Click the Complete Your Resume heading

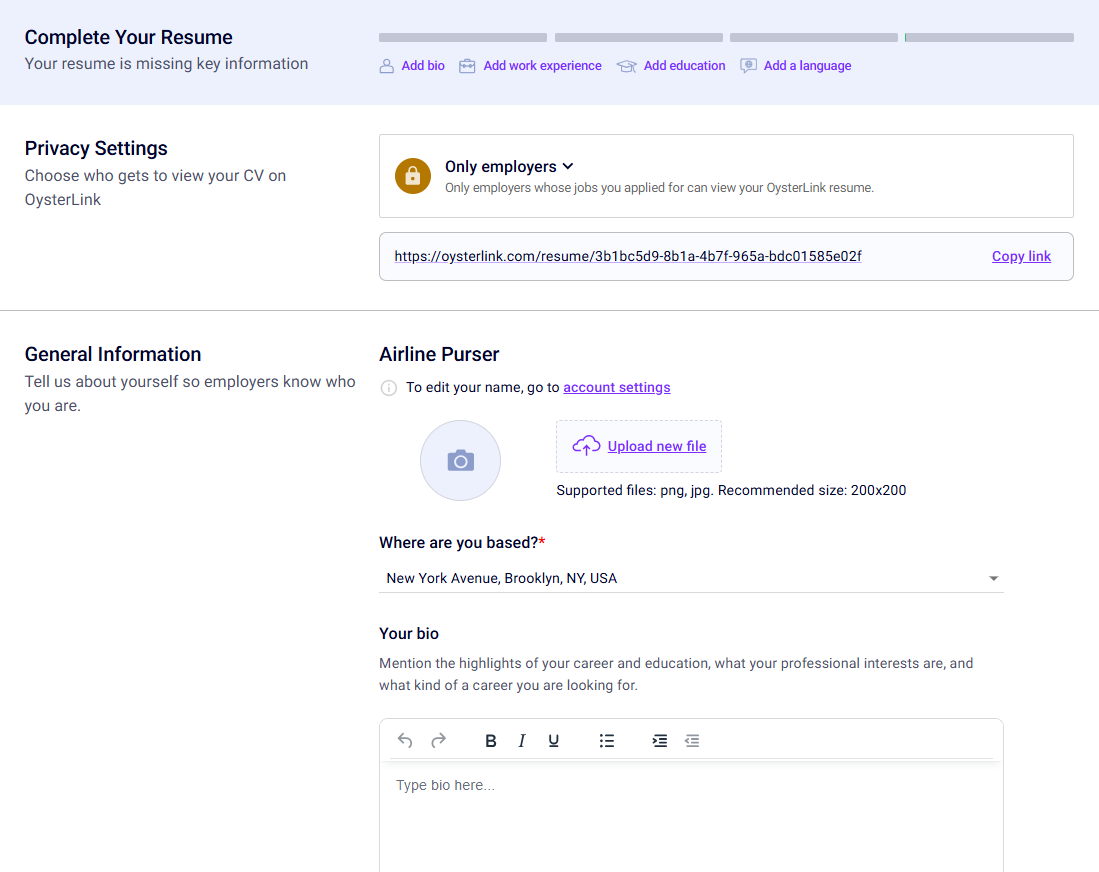point(128,37)
